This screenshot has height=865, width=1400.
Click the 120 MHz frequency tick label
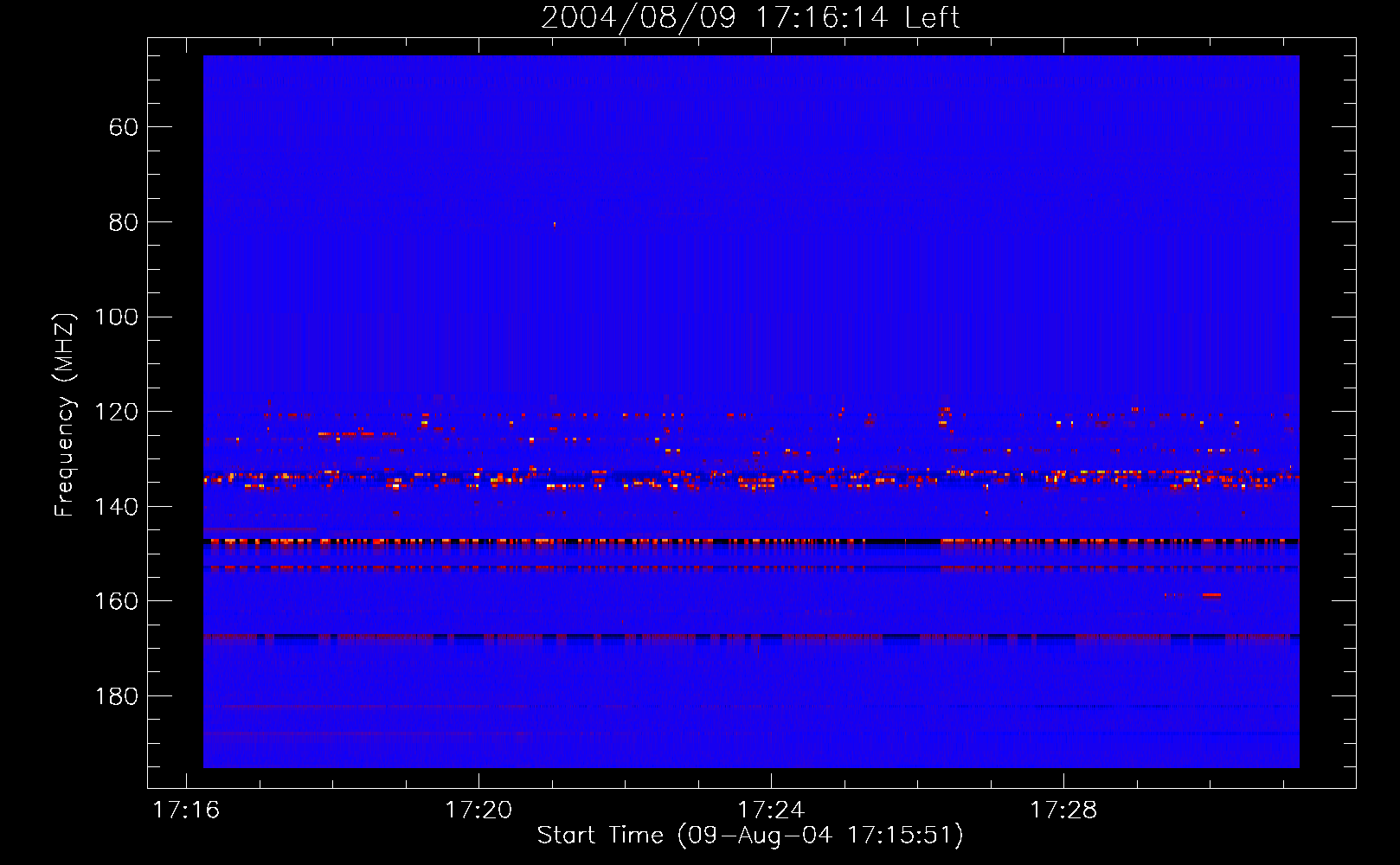116,412
